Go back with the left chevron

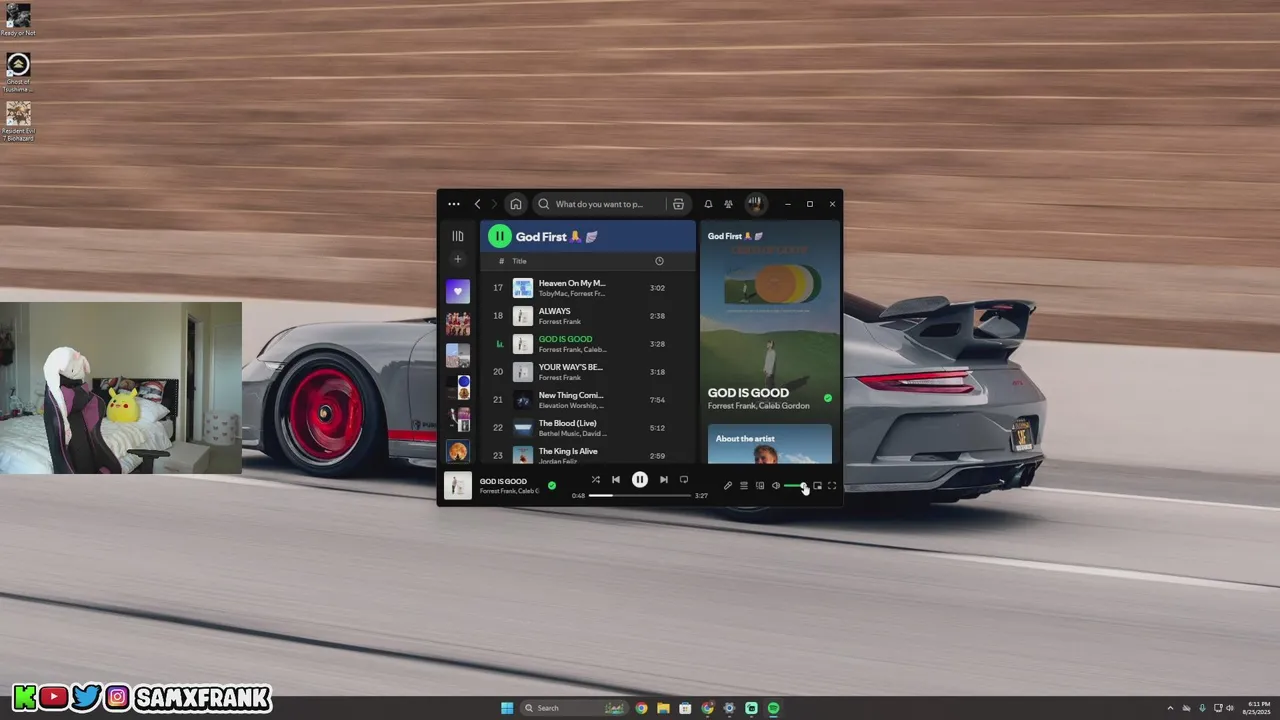477,204
